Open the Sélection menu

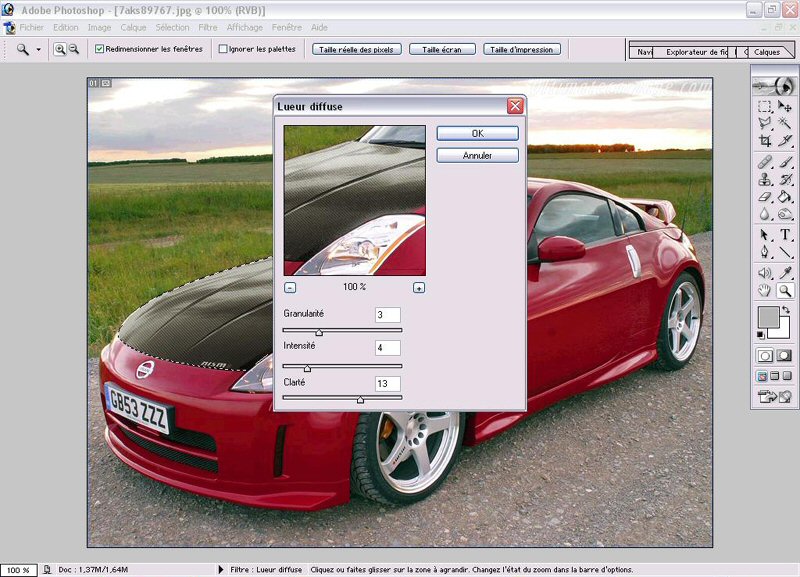[172, 28]
